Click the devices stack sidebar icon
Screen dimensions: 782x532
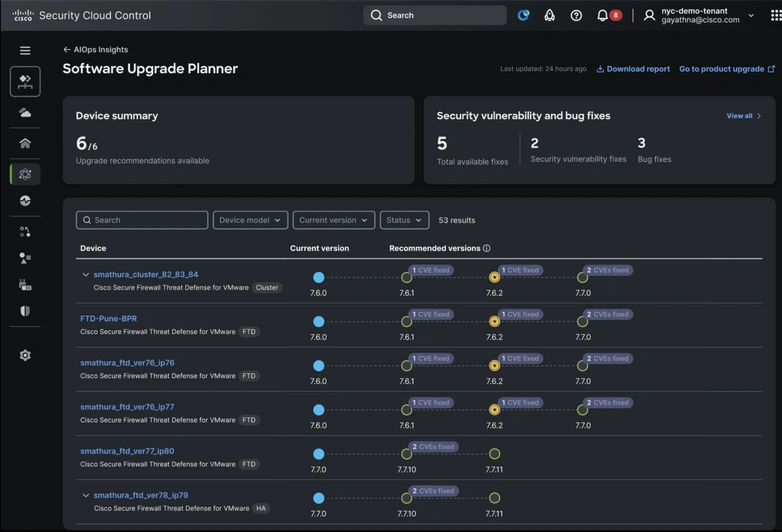pos(25,285)
